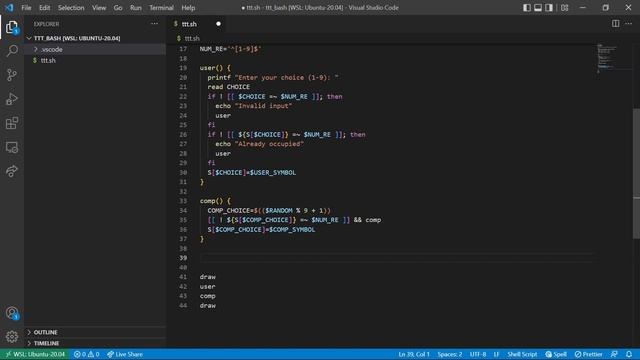Open the Edit menu
The width and height of the screenshot is (640, 360).
click(44, 8)
